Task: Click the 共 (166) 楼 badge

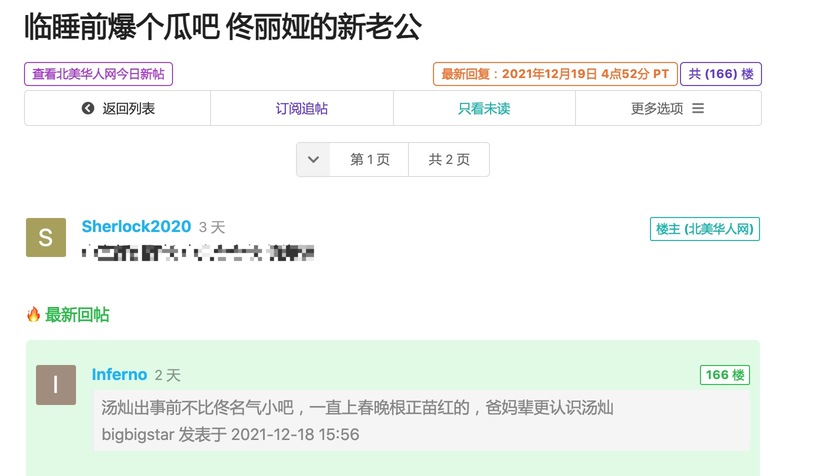Action: [720, 74]
